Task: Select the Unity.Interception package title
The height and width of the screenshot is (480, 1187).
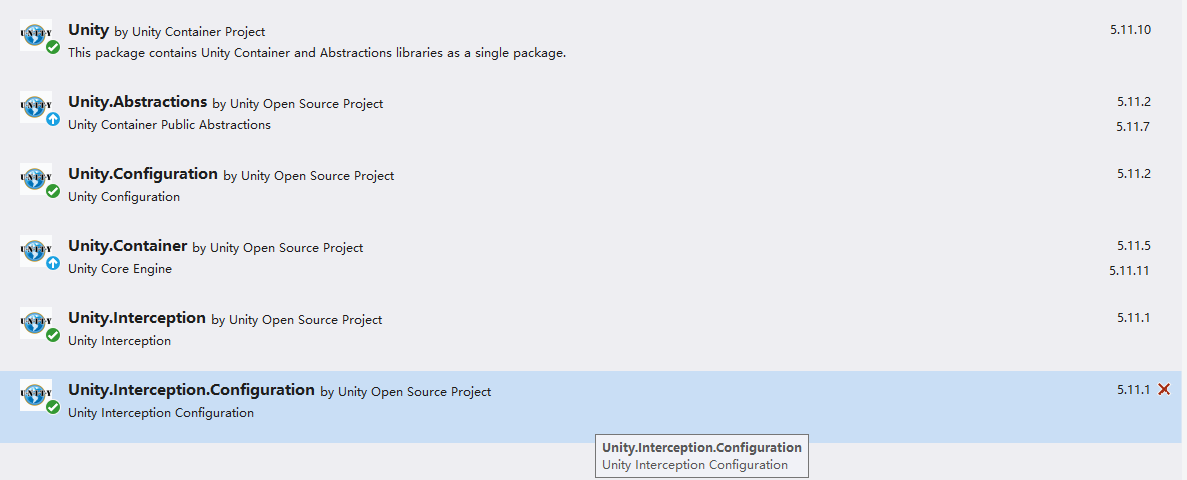Action: pyautogui.click(x=137, y=318)
